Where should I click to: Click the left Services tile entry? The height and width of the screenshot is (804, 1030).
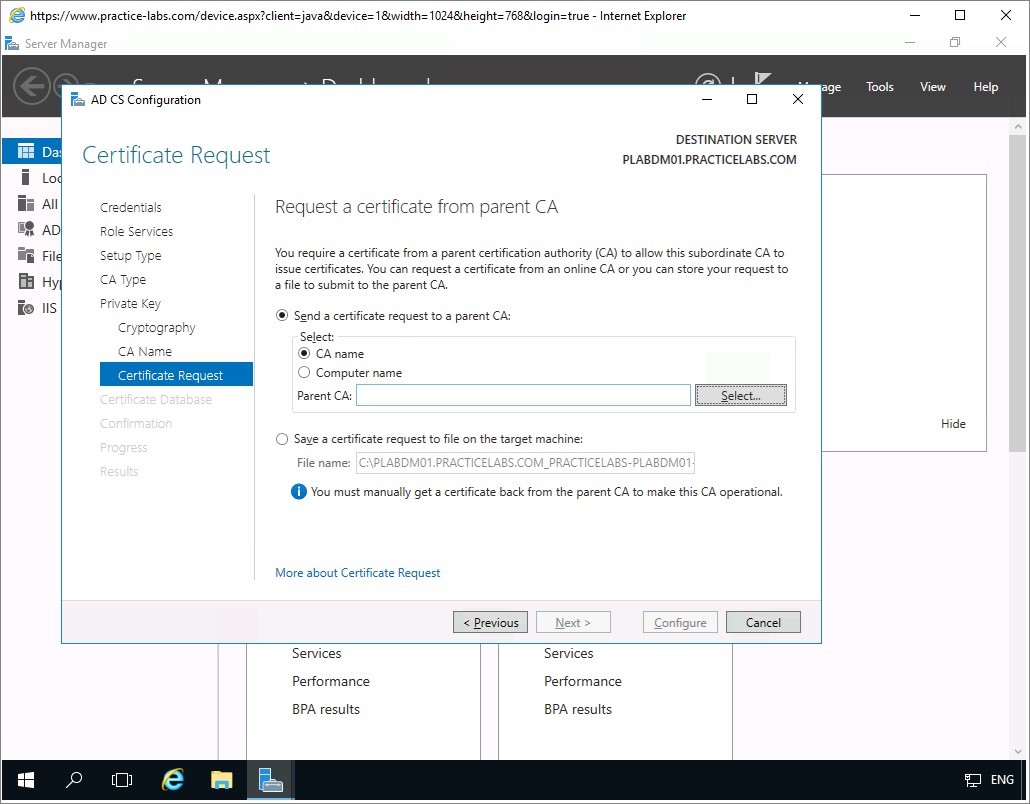(x=317, y=653)
